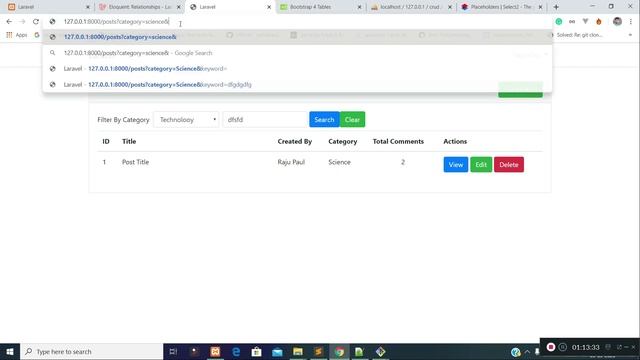Click the Windows taskbar search box
This screenshot has height=360, width=640.
[91, 351]
